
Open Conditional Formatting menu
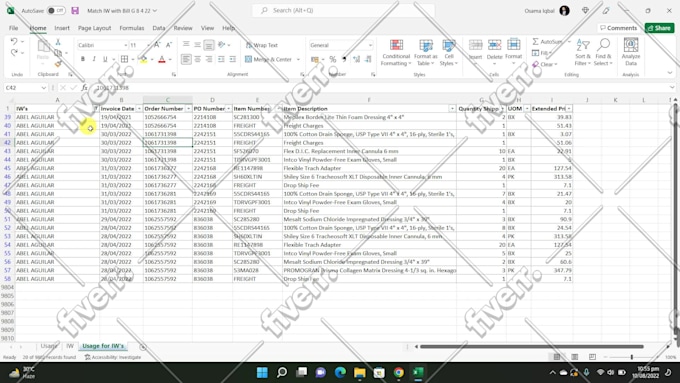[396, 52]
